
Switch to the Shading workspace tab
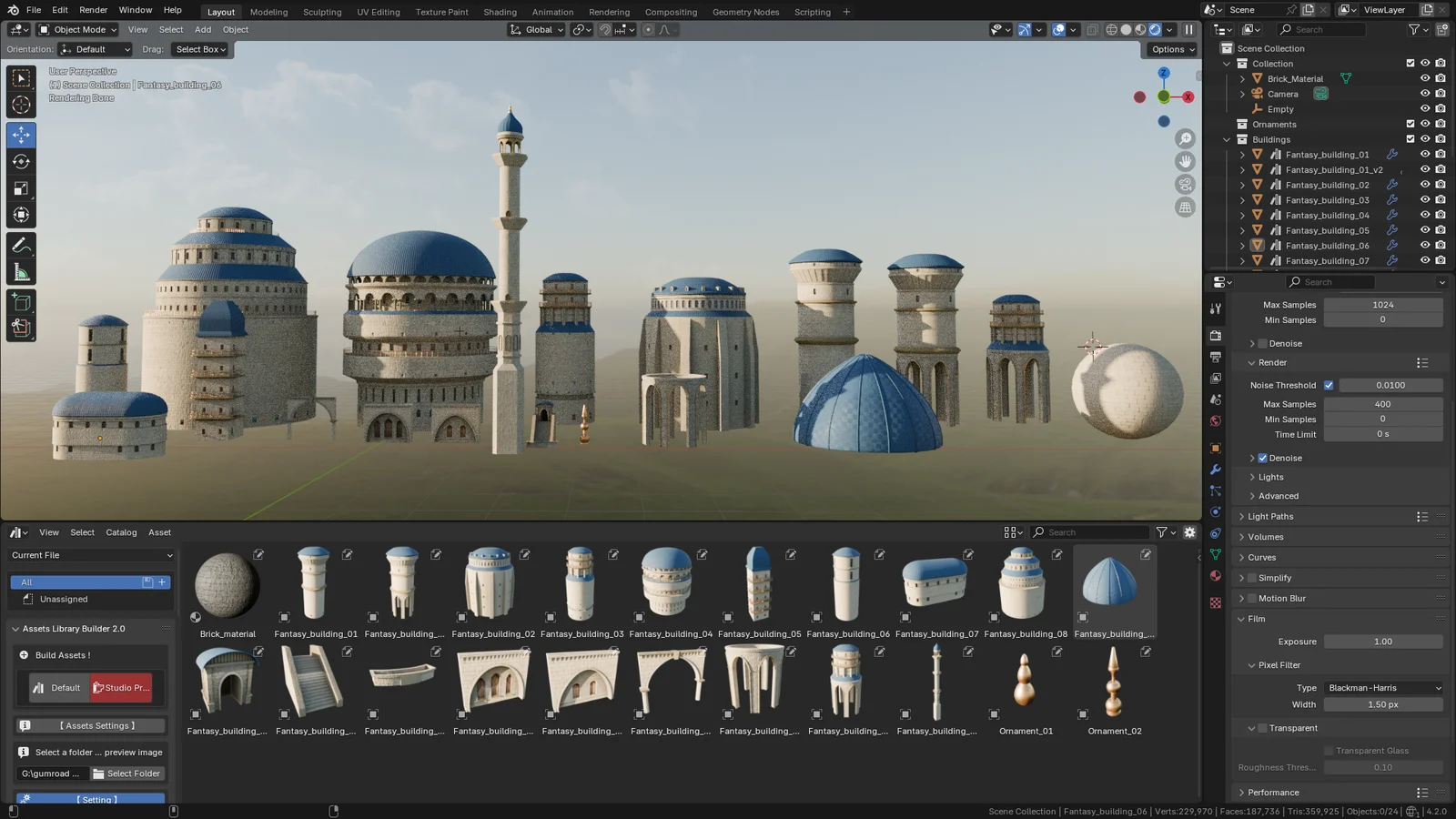coord(500,12)
